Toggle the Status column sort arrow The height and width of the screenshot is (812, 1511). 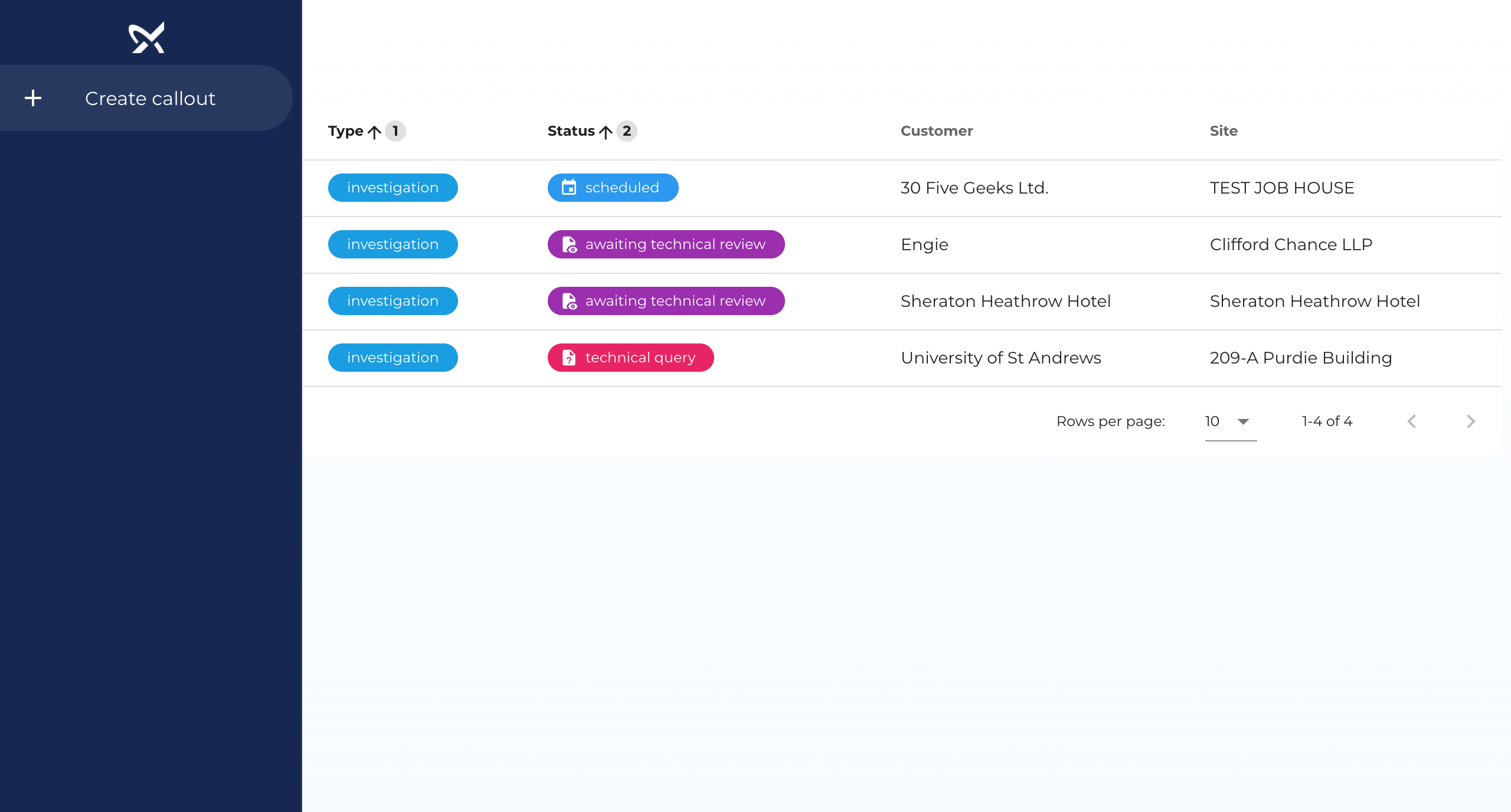[x=606, y=132]
